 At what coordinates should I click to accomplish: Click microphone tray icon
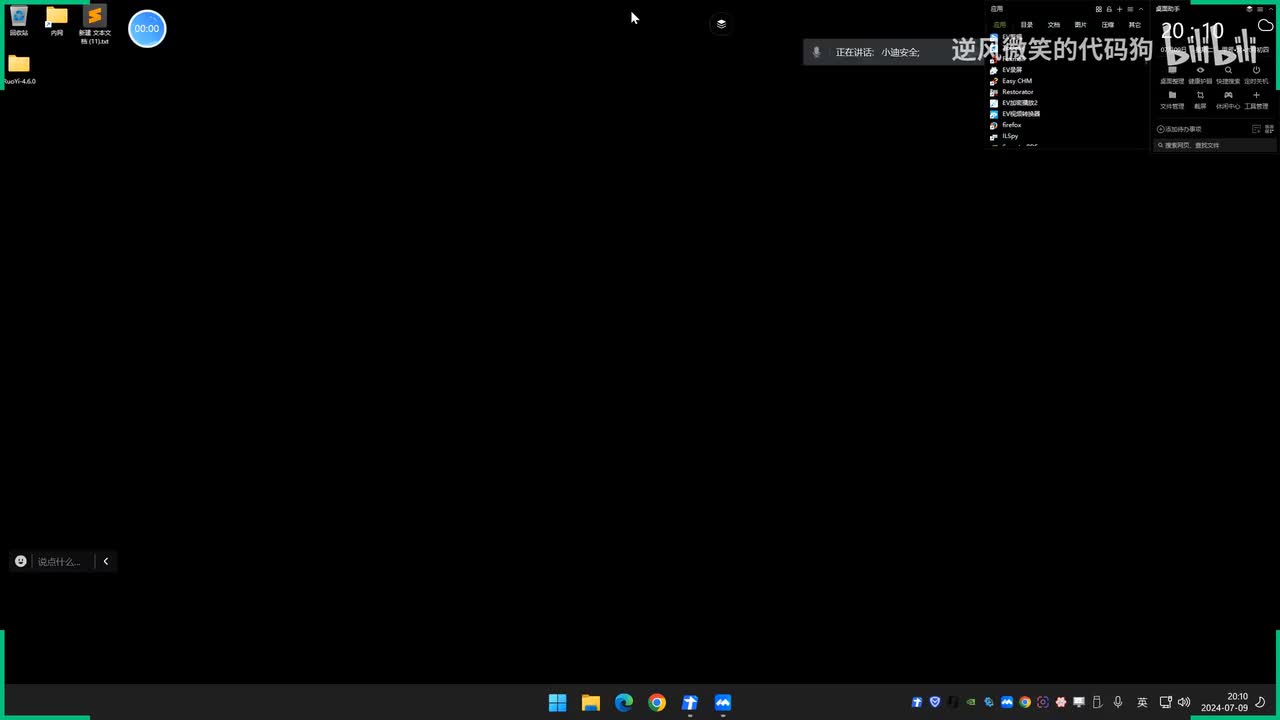[x=1118, y=702]
